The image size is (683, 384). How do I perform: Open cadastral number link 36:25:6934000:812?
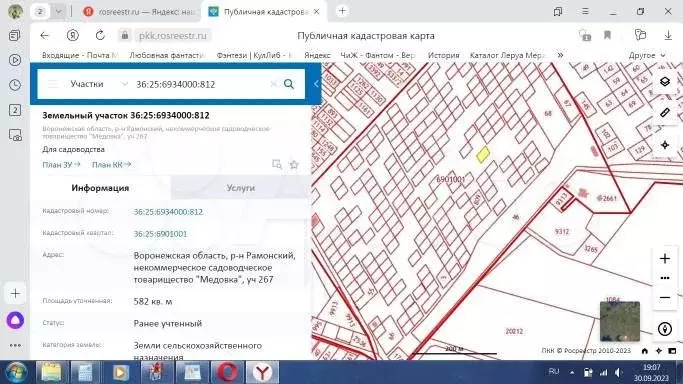(x=168, y=212)
